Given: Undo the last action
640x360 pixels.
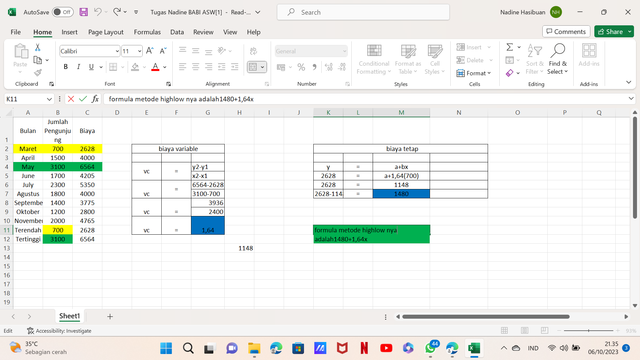Looking at the screenshot, I should click(98, 12).
